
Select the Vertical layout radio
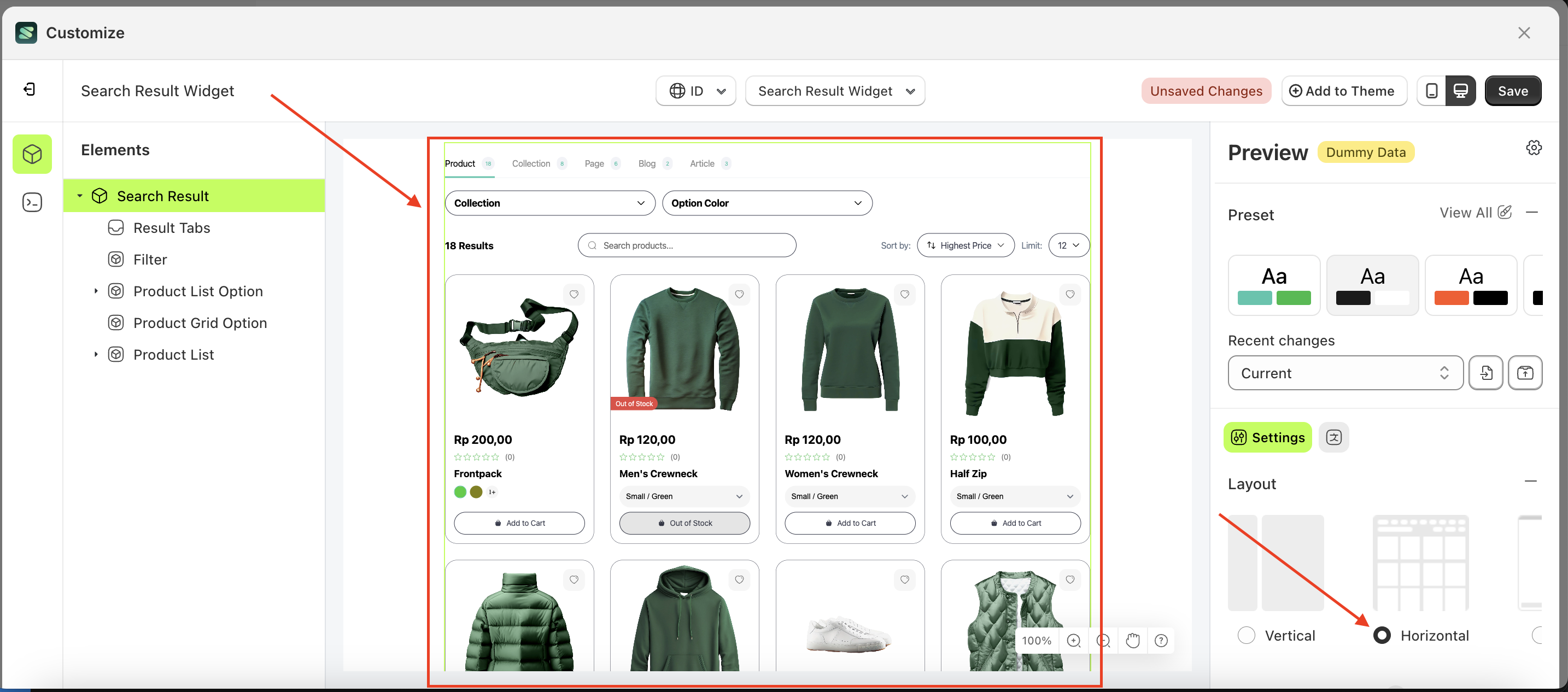point(1246,635)
